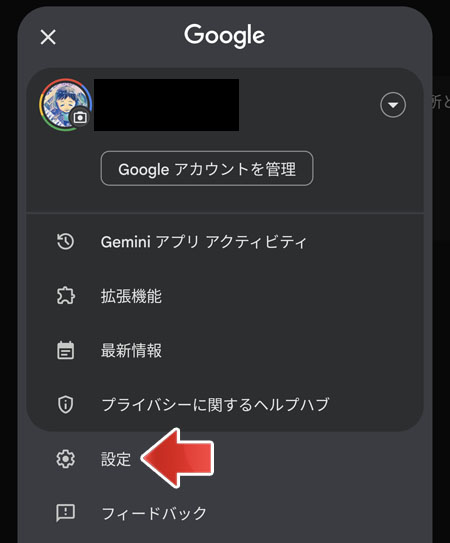450x543 pixels.
Task: Click the calendar news icon
Action: click(x=65, y=350)
